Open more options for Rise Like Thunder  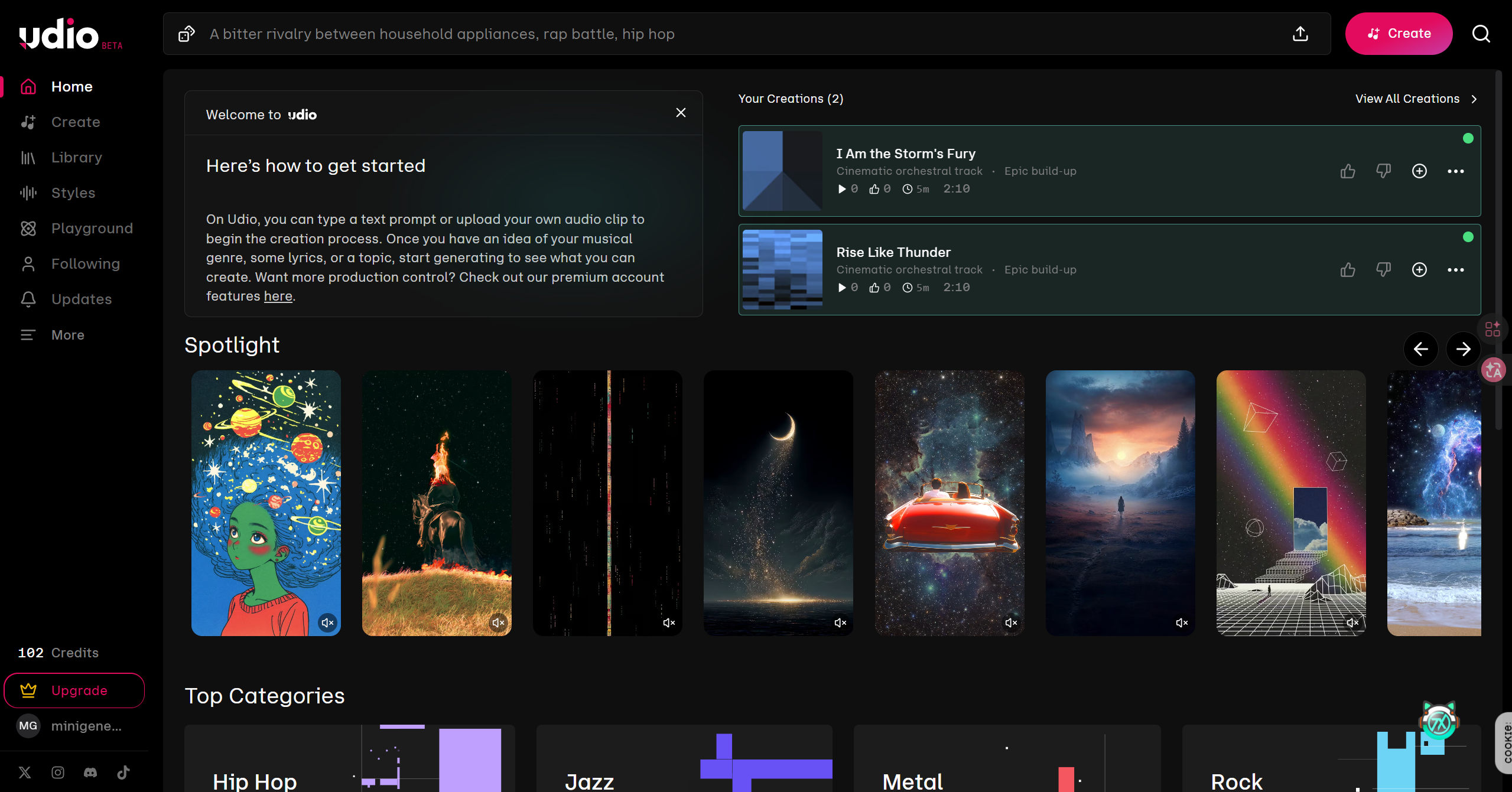click(1455, 270)
